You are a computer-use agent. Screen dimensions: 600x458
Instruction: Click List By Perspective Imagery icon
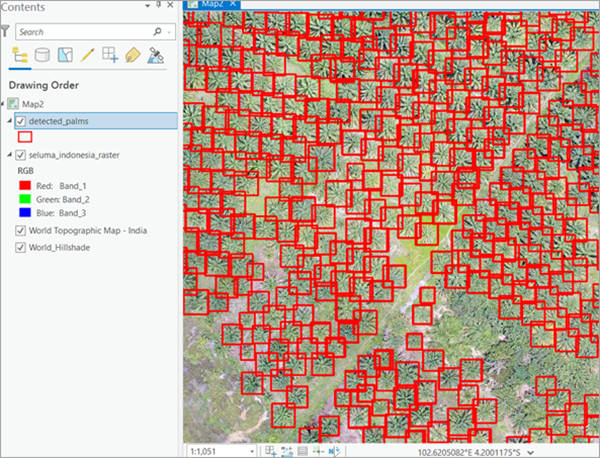155,55
